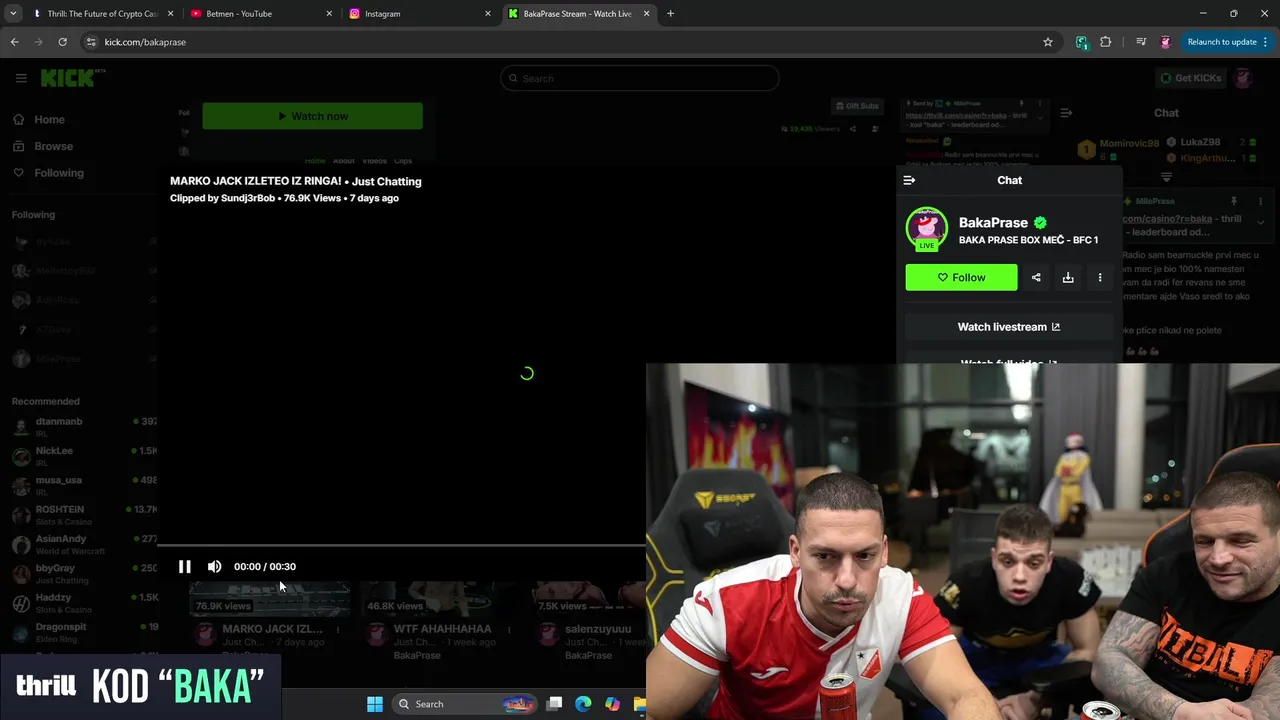Click Windows taskbar Search box
The height and width of the screenshot is (720, 1280).
464,704
